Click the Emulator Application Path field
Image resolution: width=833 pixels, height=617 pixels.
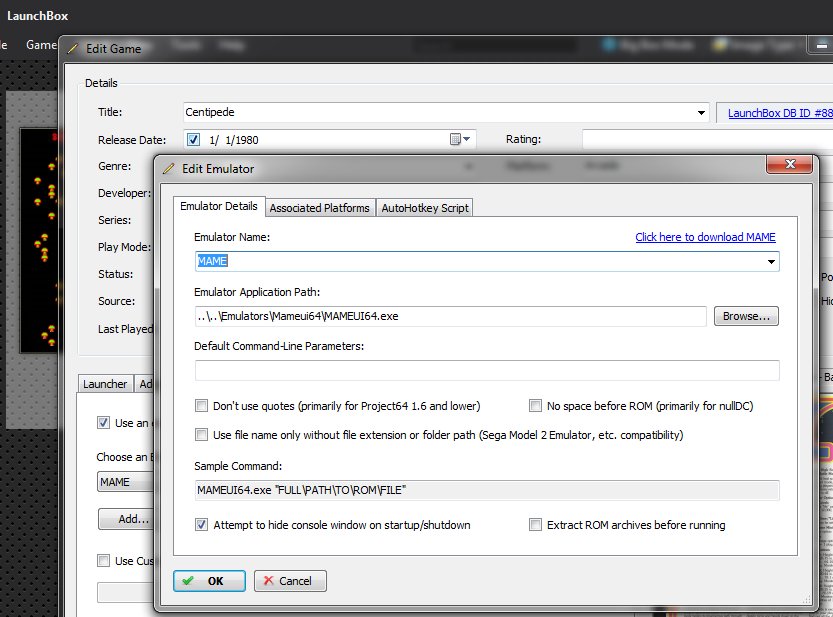450,316
